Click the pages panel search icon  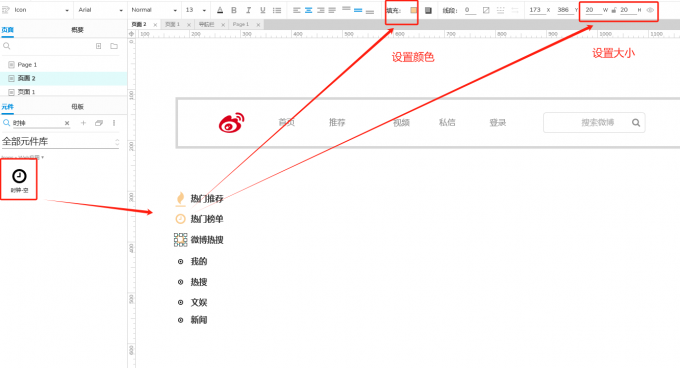point(7,46)
